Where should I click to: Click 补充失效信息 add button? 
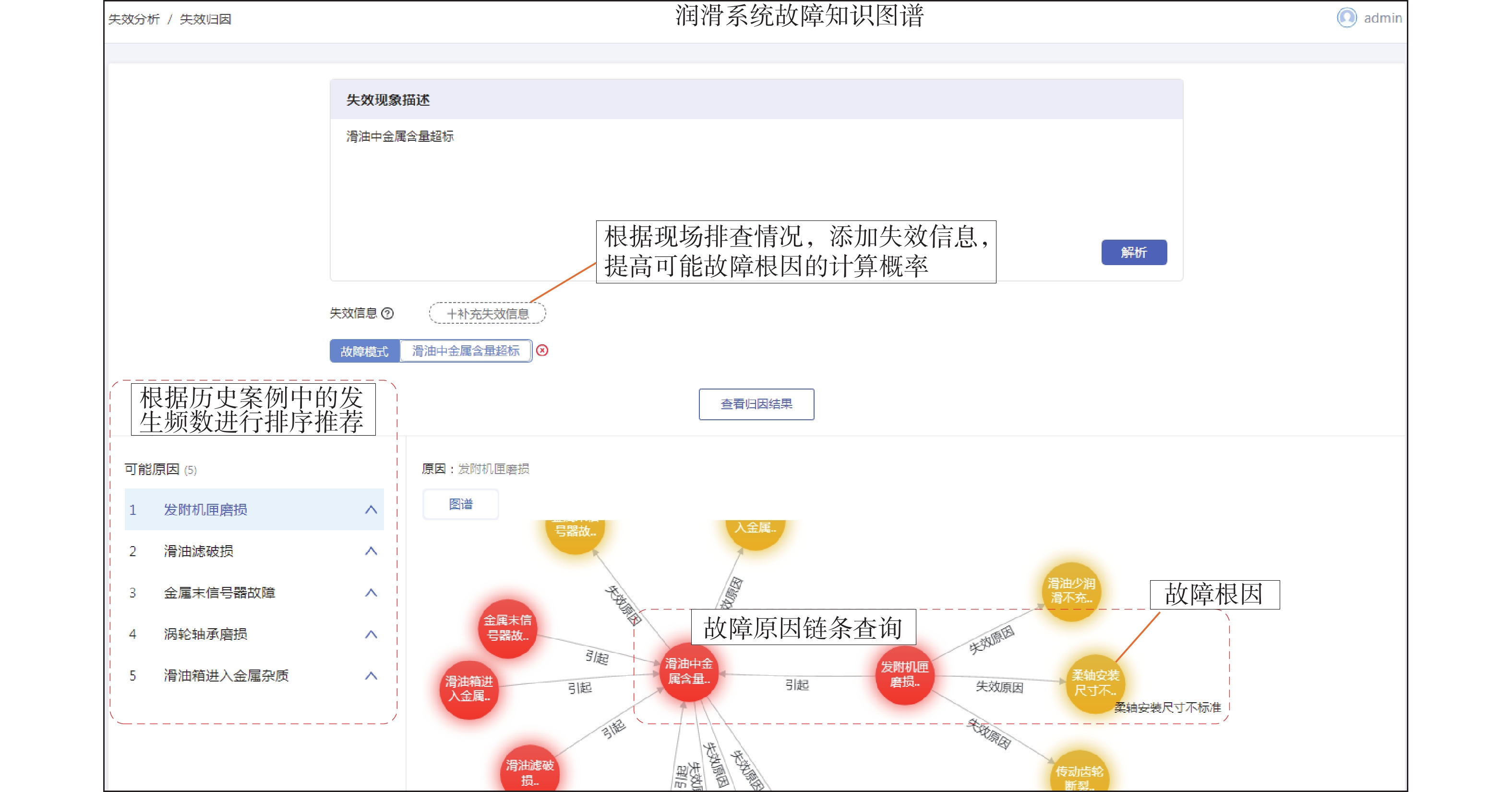coord(487,314)
